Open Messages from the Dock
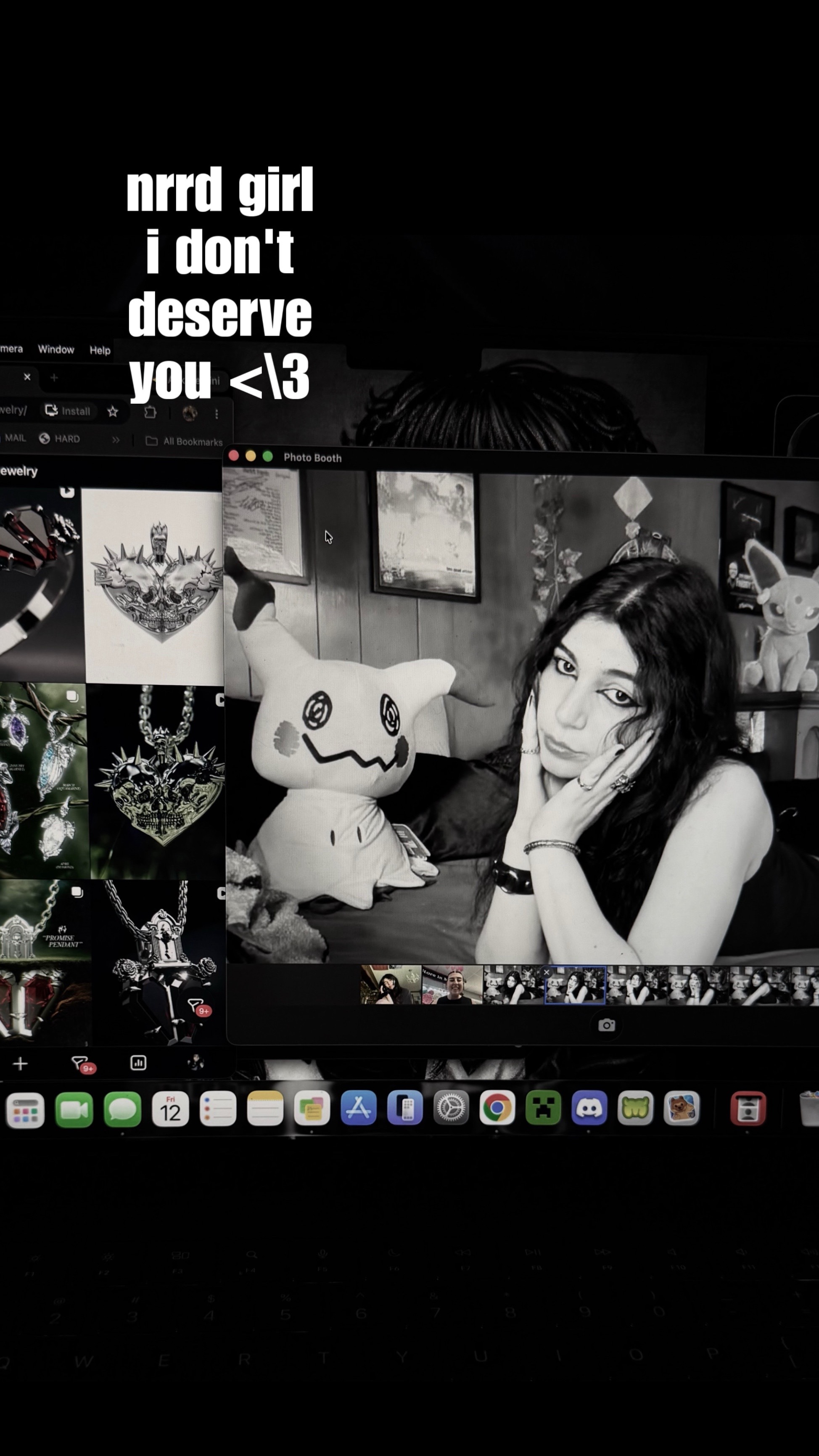 point(123,1109)
